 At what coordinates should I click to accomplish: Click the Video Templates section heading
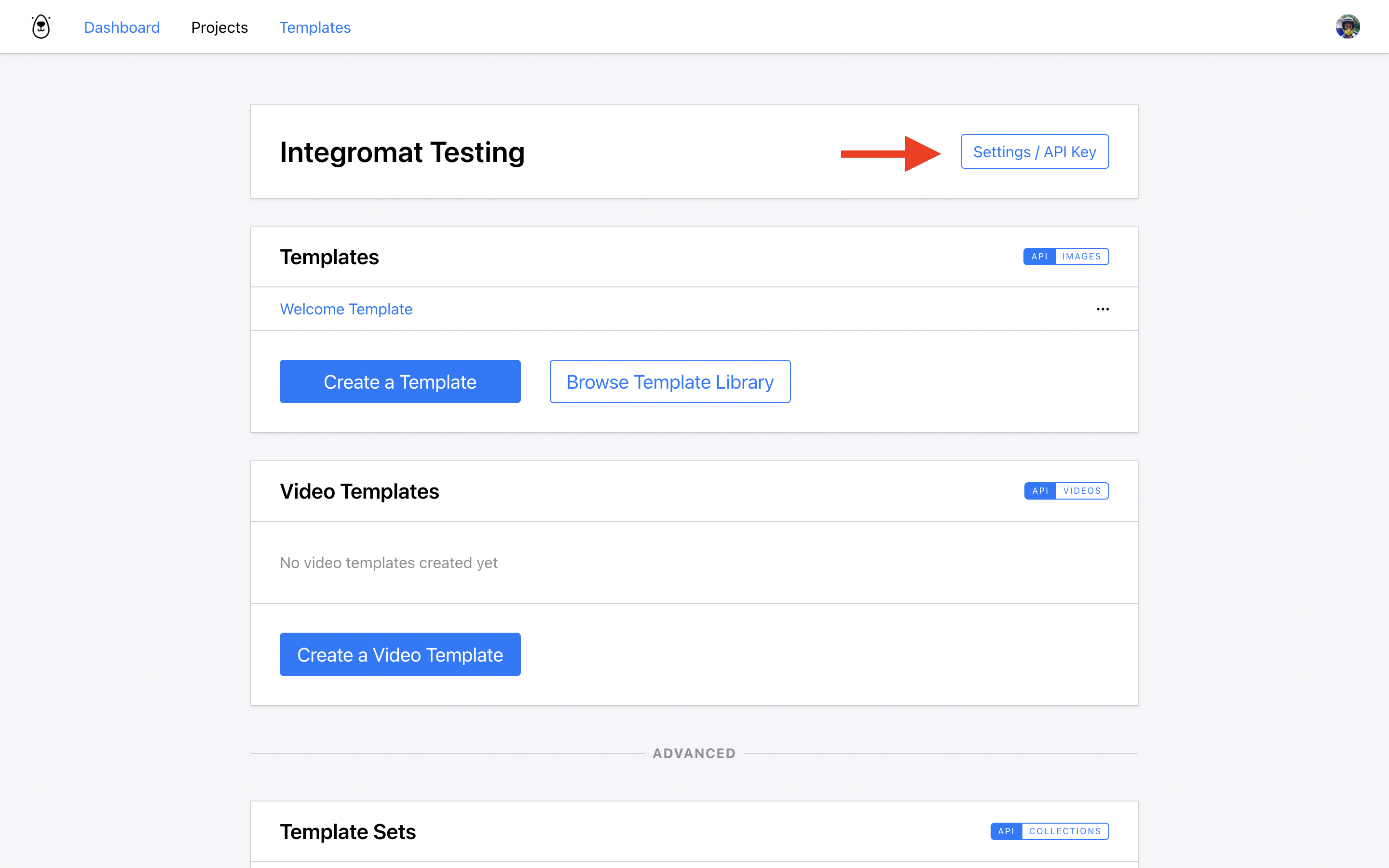[359, 491]
